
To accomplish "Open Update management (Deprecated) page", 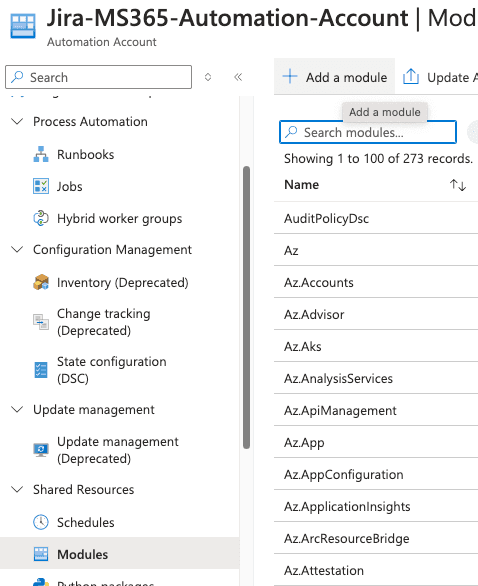I will (118, 450).
